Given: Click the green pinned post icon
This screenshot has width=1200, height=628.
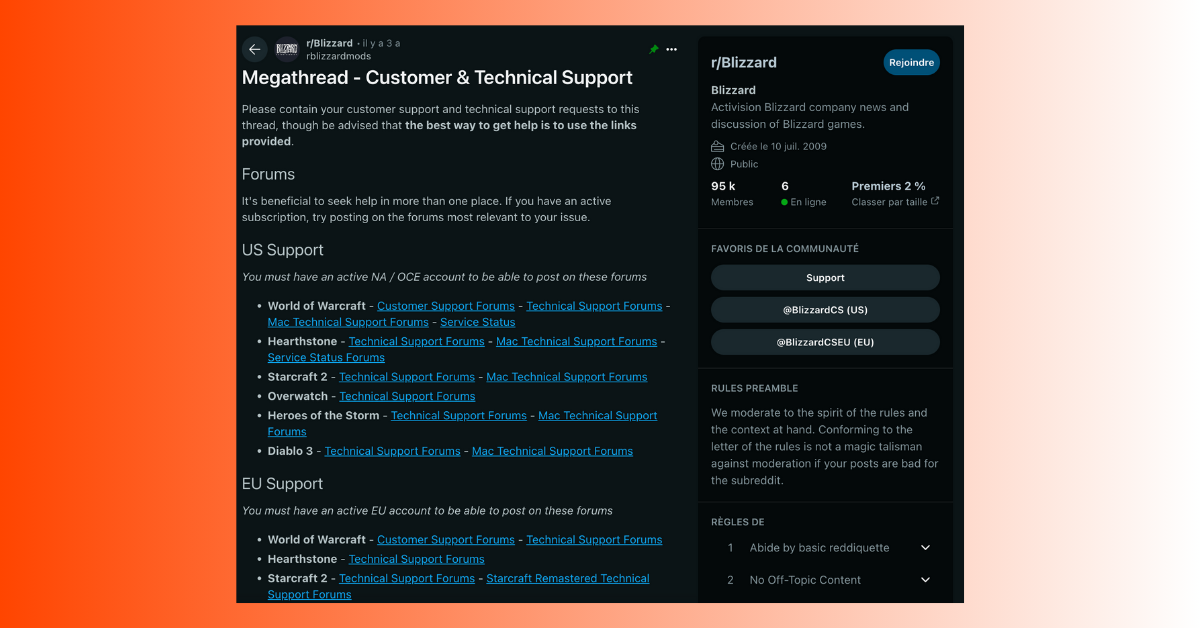Looking at the screenshot, I should (x=653, y=49).
